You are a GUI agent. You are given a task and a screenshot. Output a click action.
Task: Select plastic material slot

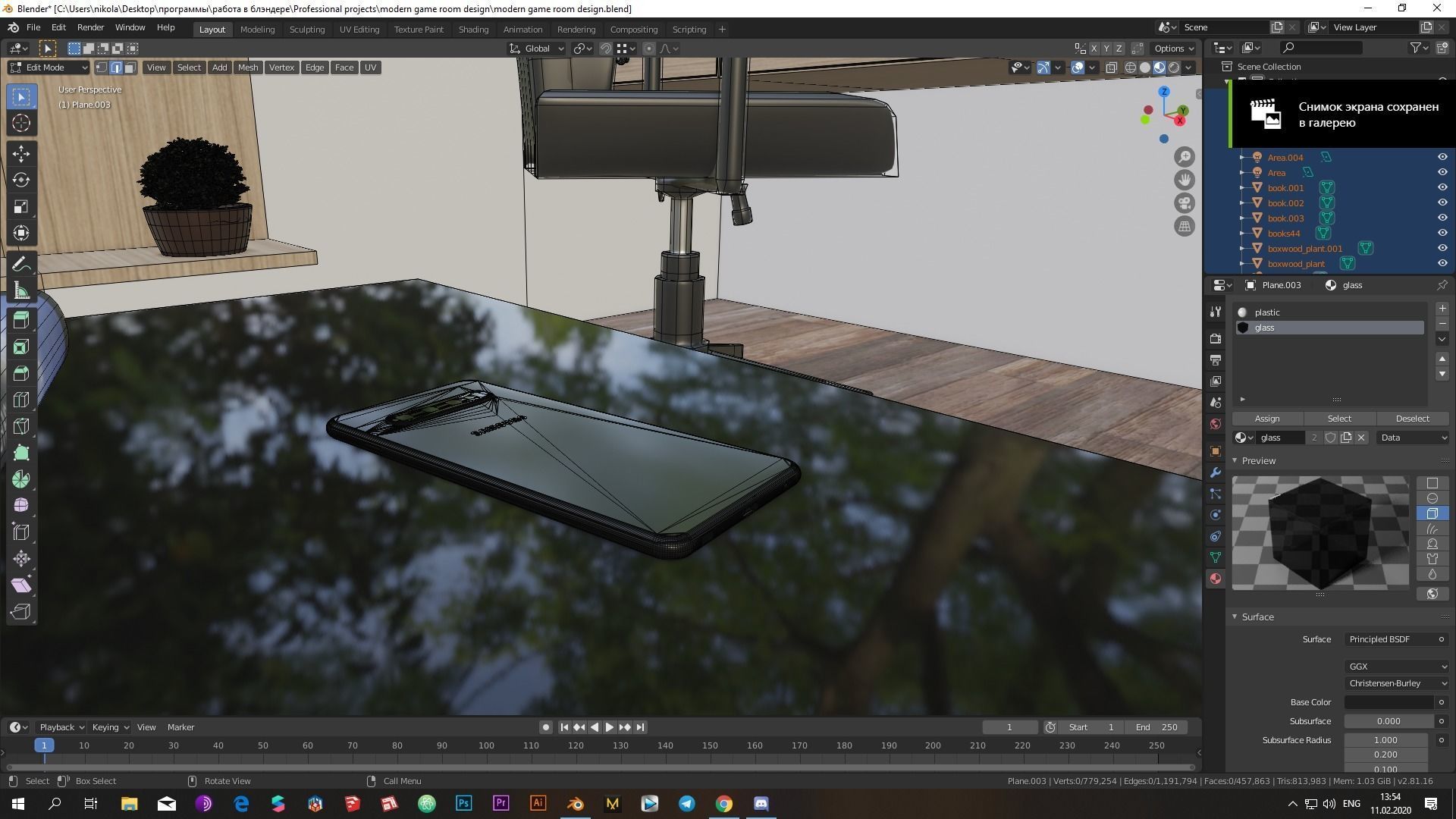[1329, 312]
